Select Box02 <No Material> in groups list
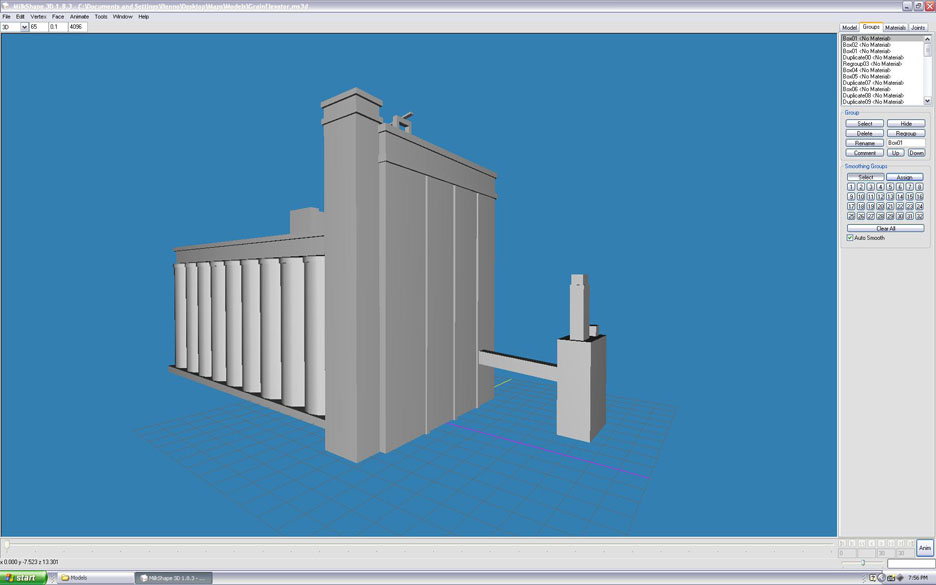The height and width of the screenshot is (585, 936). tap(882, 45)
